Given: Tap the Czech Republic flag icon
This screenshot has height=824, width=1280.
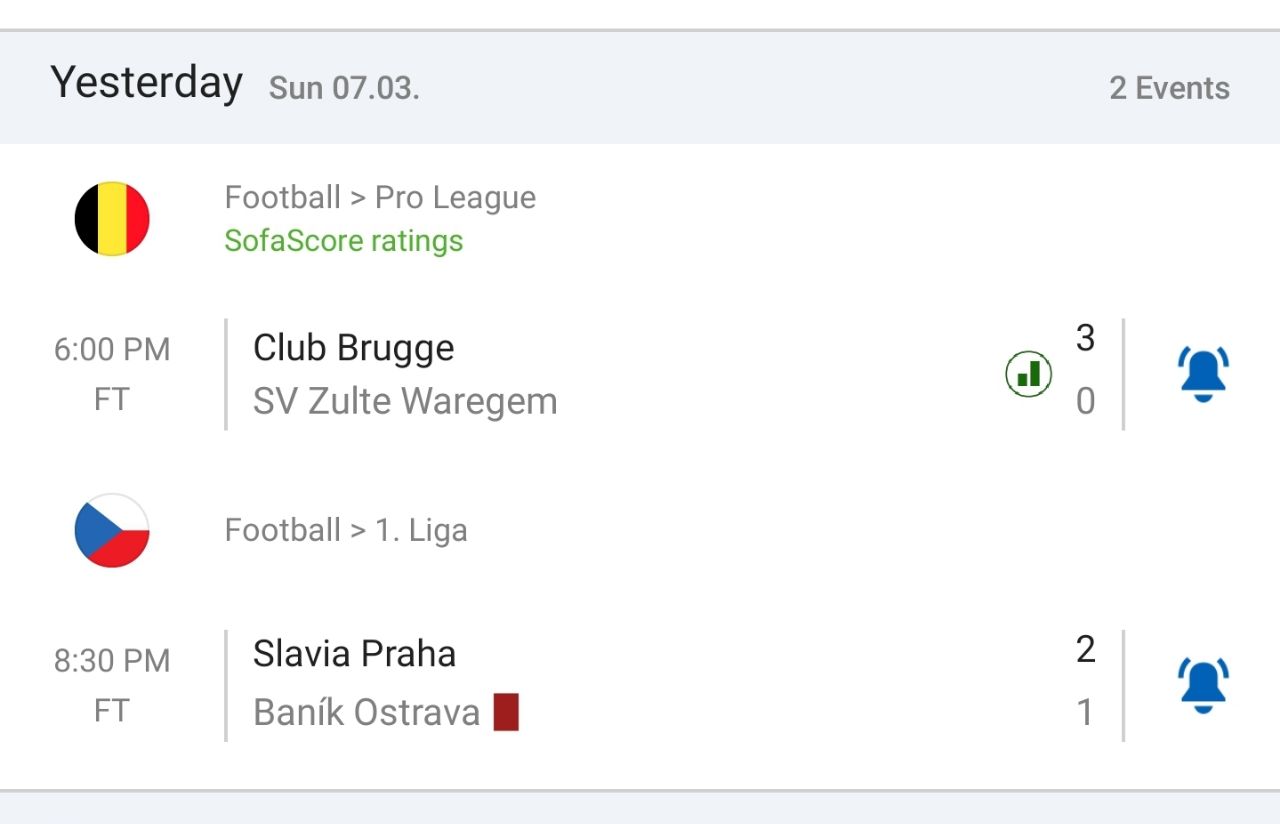Looking at the screenshot, I should [112, 530].
